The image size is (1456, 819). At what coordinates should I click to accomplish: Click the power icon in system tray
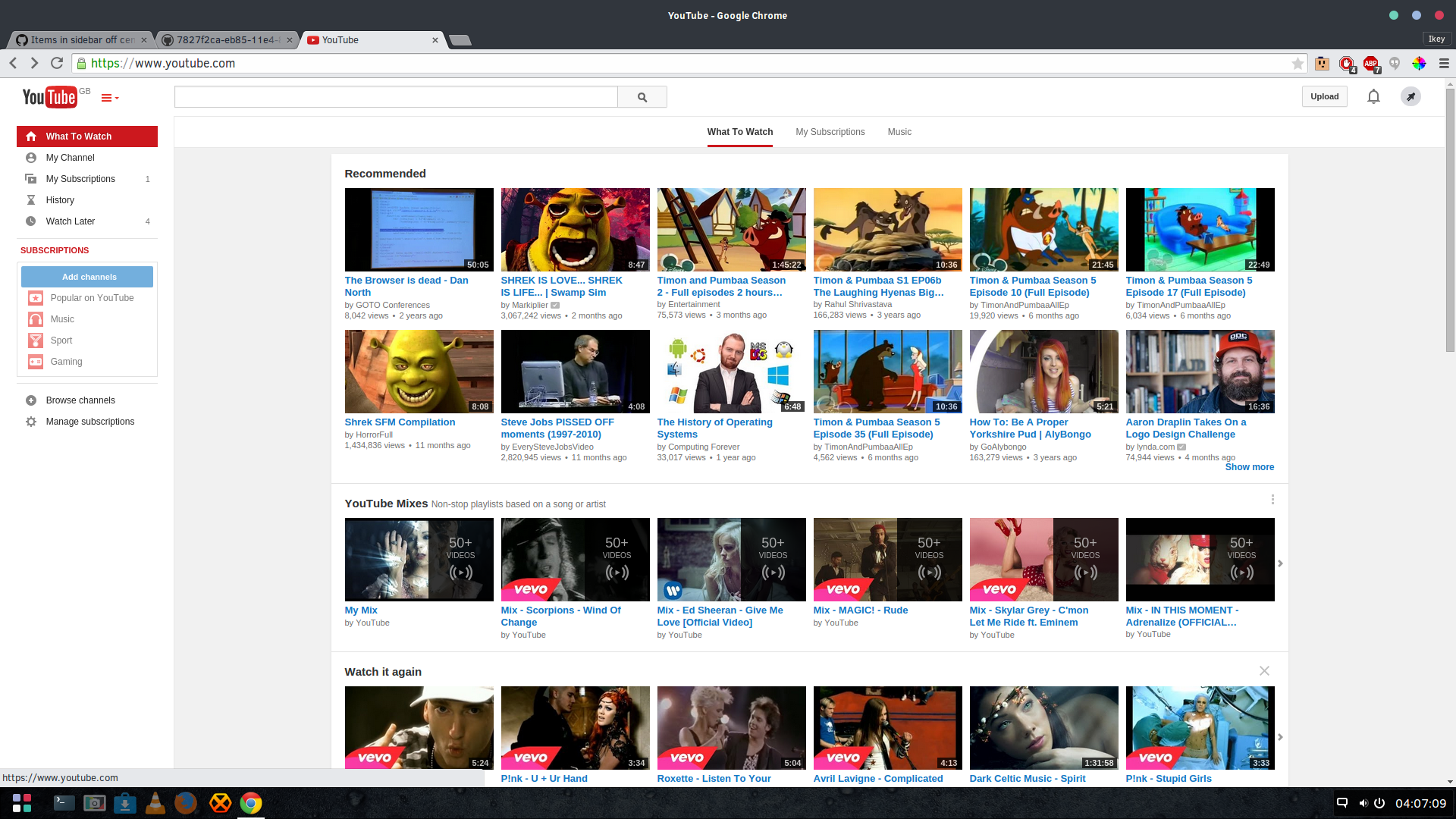(x=1379, y=803)
